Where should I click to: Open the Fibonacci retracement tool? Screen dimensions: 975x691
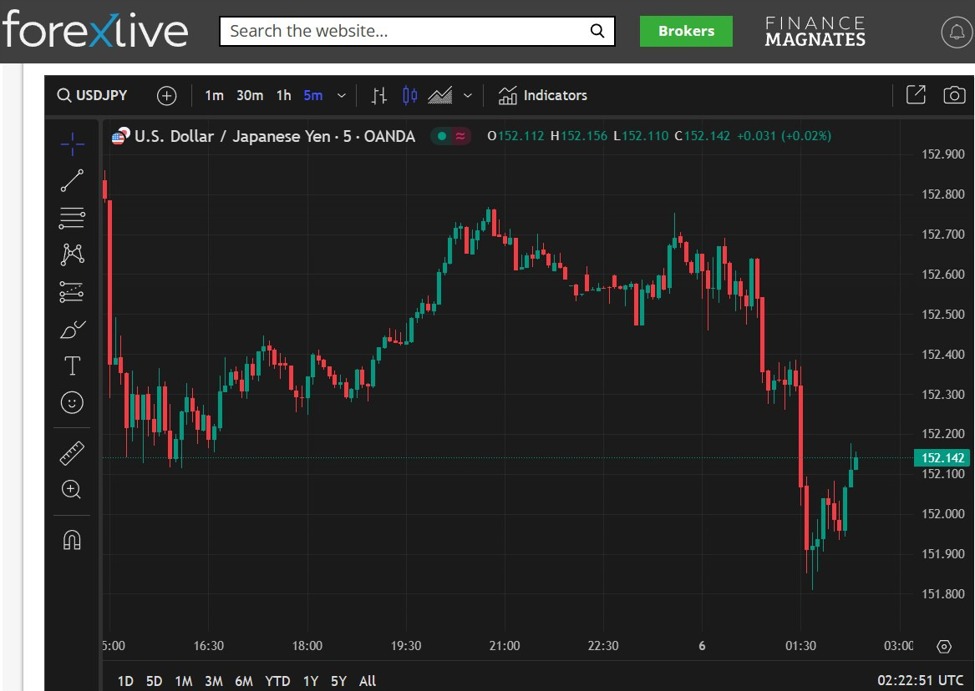pyautogui.click(x=72, y=218)
